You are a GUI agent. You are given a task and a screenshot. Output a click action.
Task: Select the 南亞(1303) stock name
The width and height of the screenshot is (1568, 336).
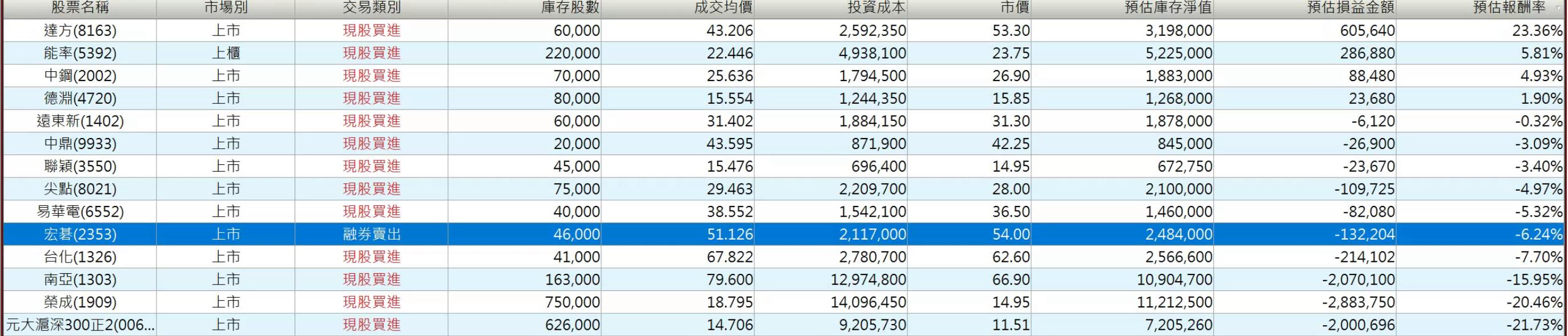(81, 280)
